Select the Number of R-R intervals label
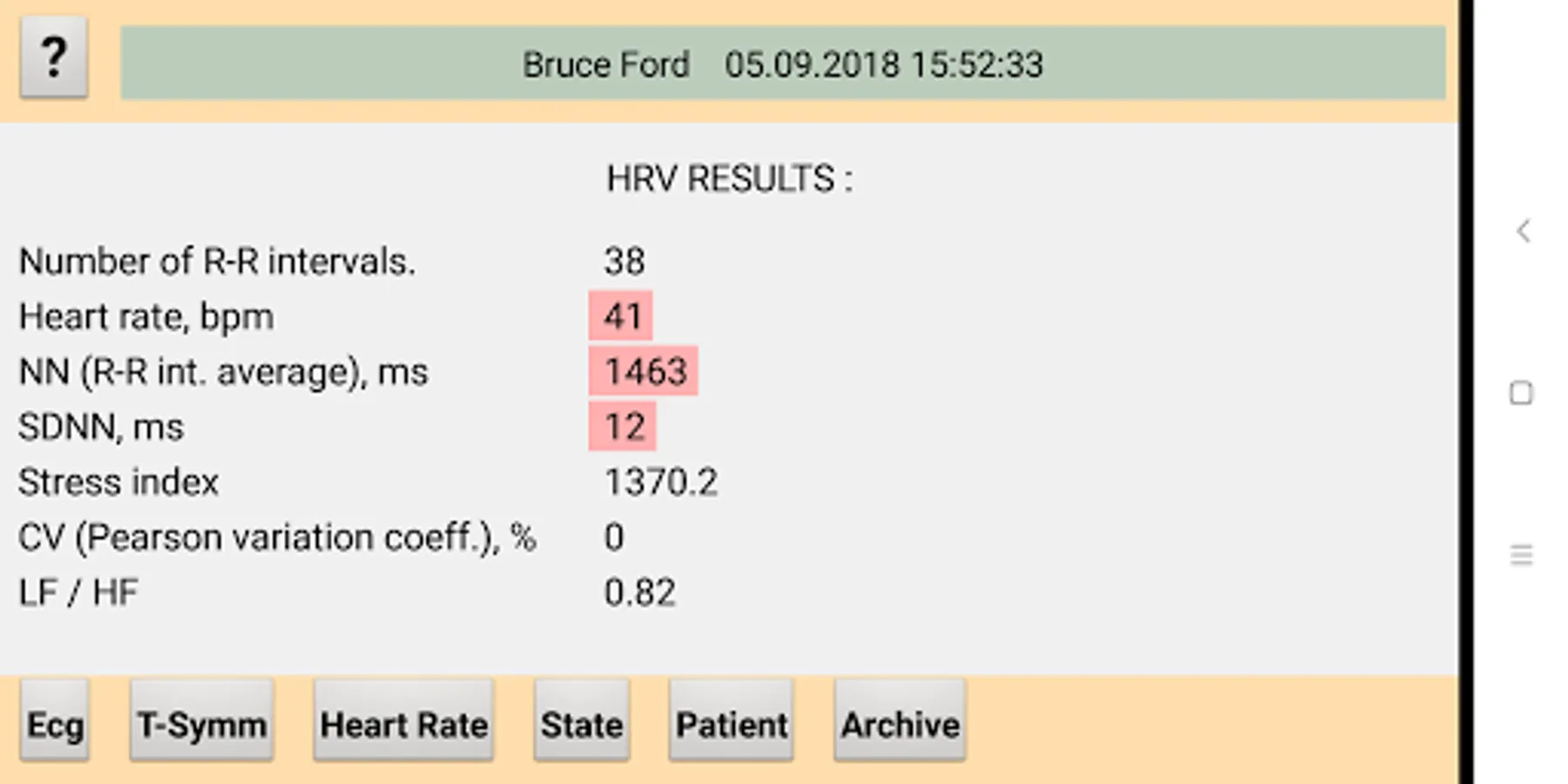 [217, 261]
